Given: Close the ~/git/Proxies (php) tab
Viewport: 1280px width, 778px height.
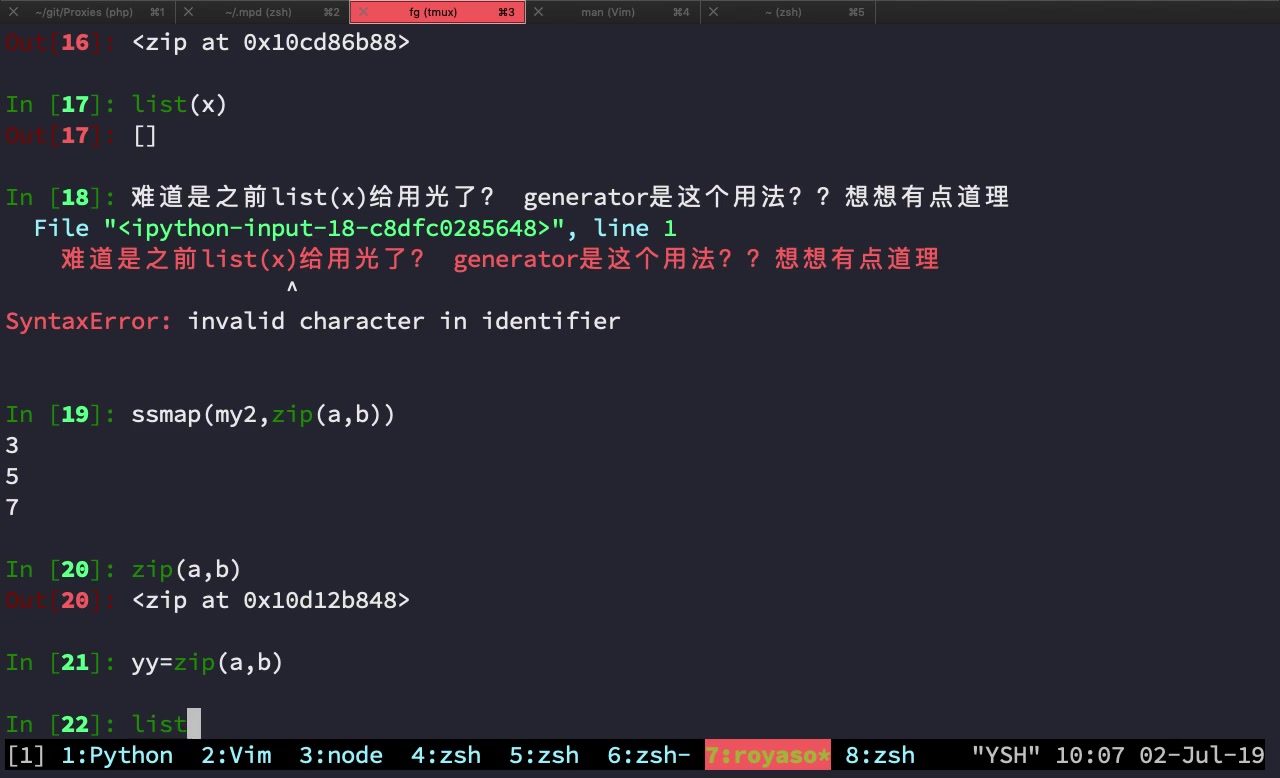Looking at the screenshot, I should pos(13,12).
